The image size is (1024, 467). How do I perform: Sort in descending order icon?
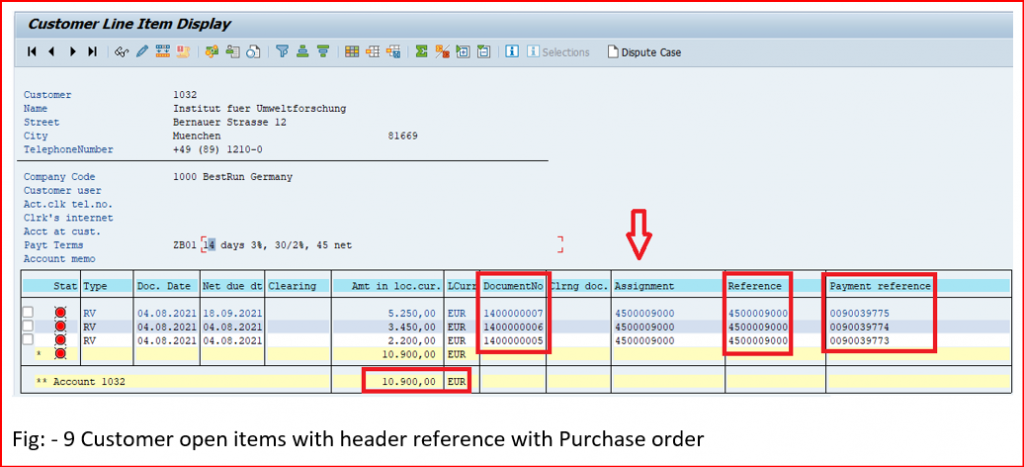point(323,52)
